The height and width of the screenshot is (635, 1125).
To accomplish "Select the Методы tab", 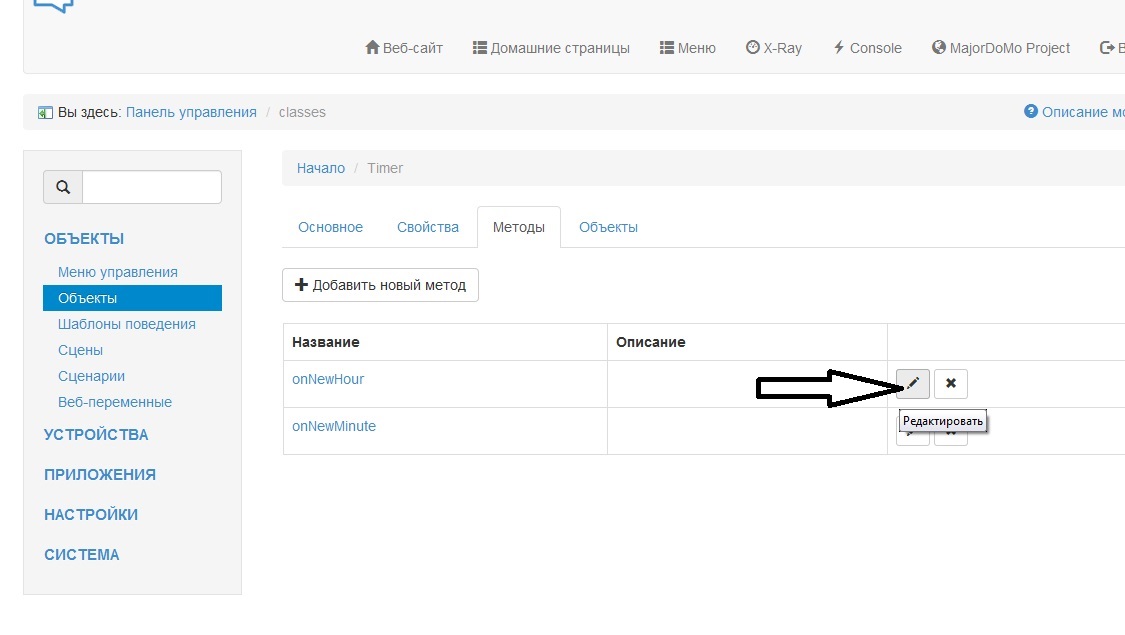I will [519, 227].
